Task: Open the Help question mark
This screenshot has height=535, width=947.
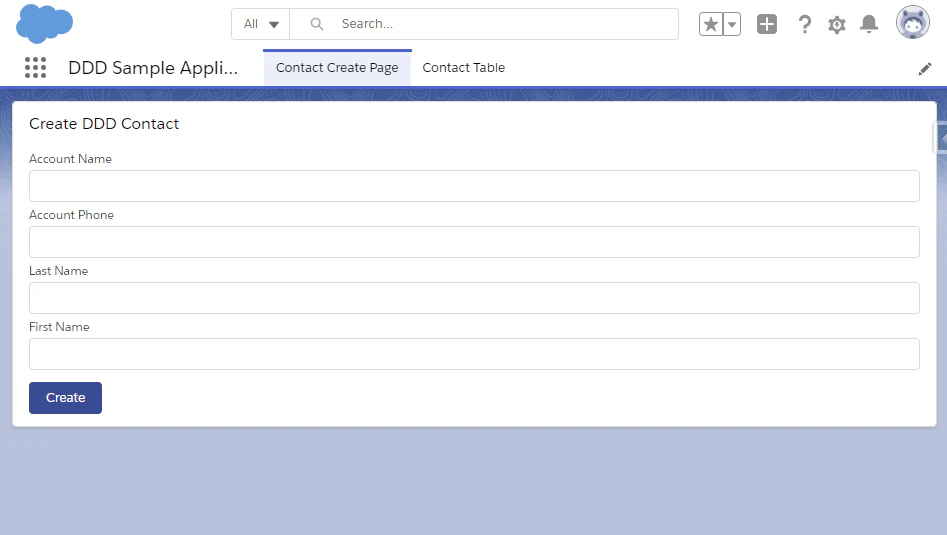Action: point(804,24)
